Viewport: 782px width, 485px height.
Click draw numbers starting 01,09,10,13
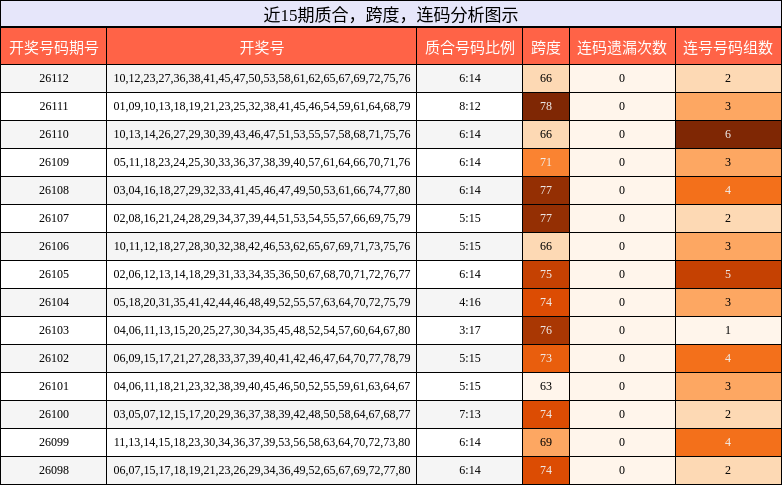262,106
